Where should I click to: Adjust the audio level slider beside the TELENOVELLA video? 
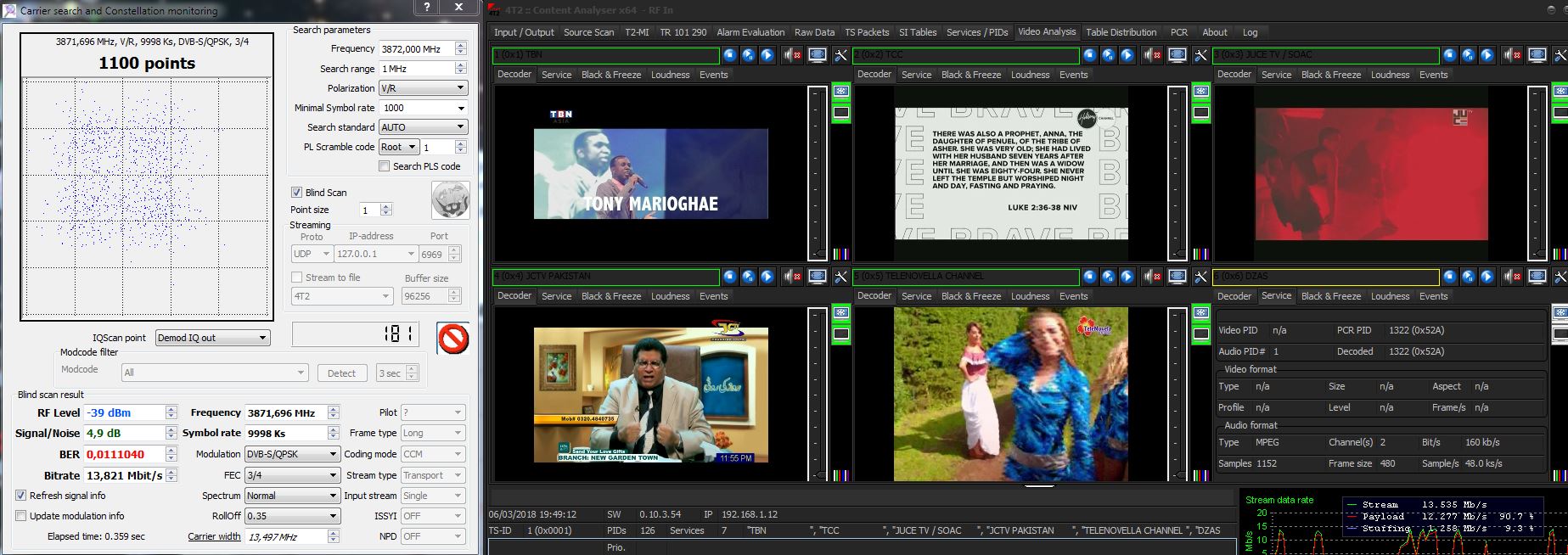[x=1177, y=394]
